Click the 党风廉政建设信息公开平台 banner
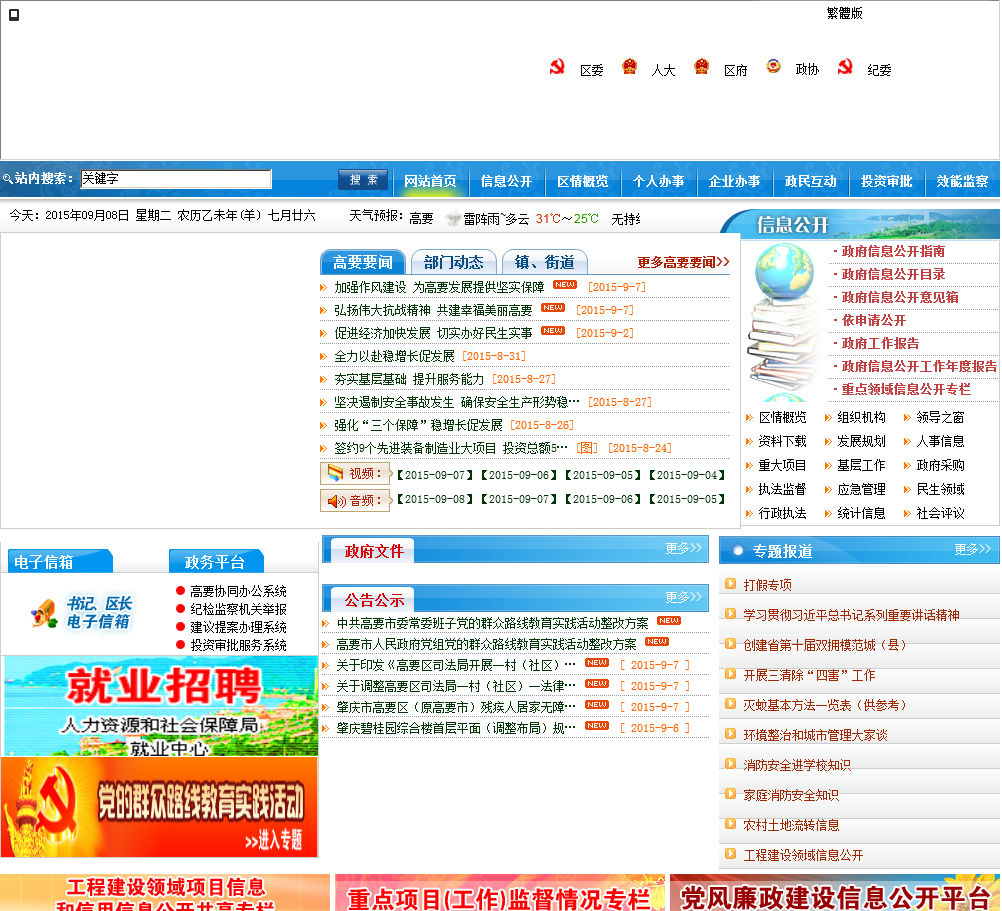The image size is (1002, 911). 835,892
